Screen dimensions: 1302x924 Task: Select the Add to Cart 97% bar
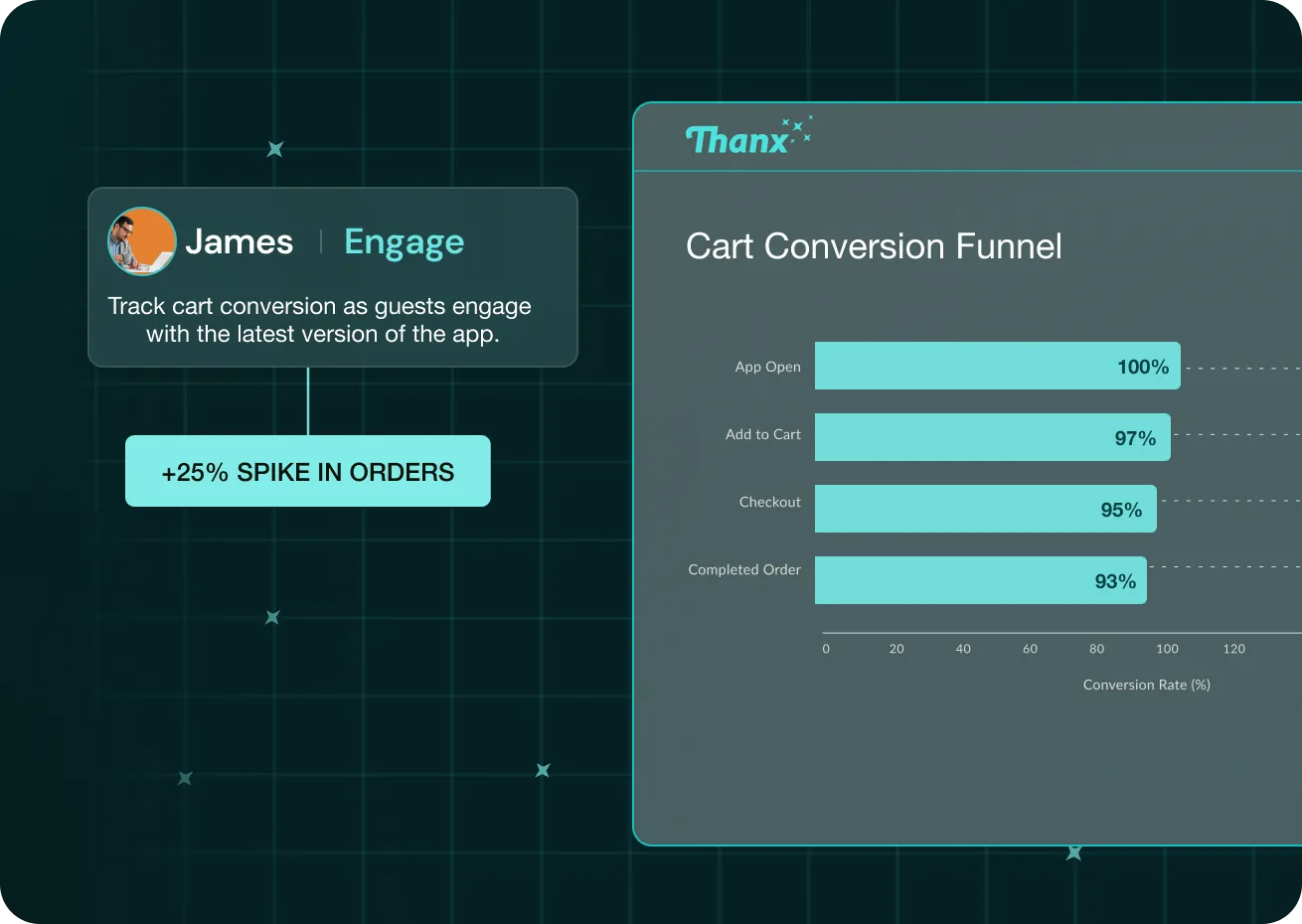[993, 437]
